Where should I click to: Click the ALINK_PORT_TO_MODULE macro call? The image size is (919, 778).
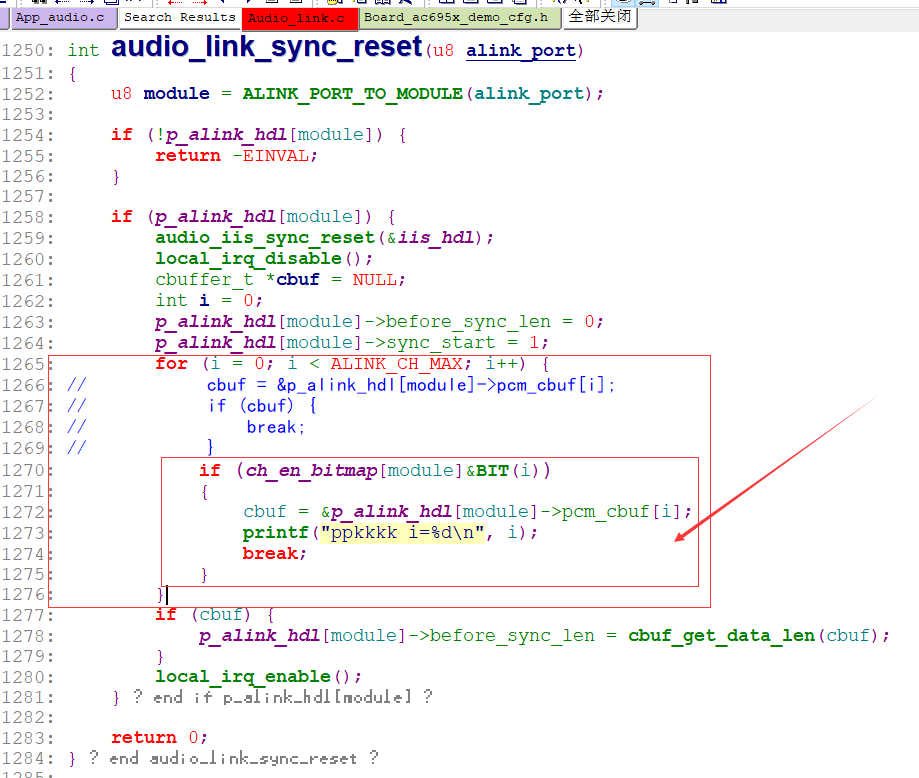point(352,93)
